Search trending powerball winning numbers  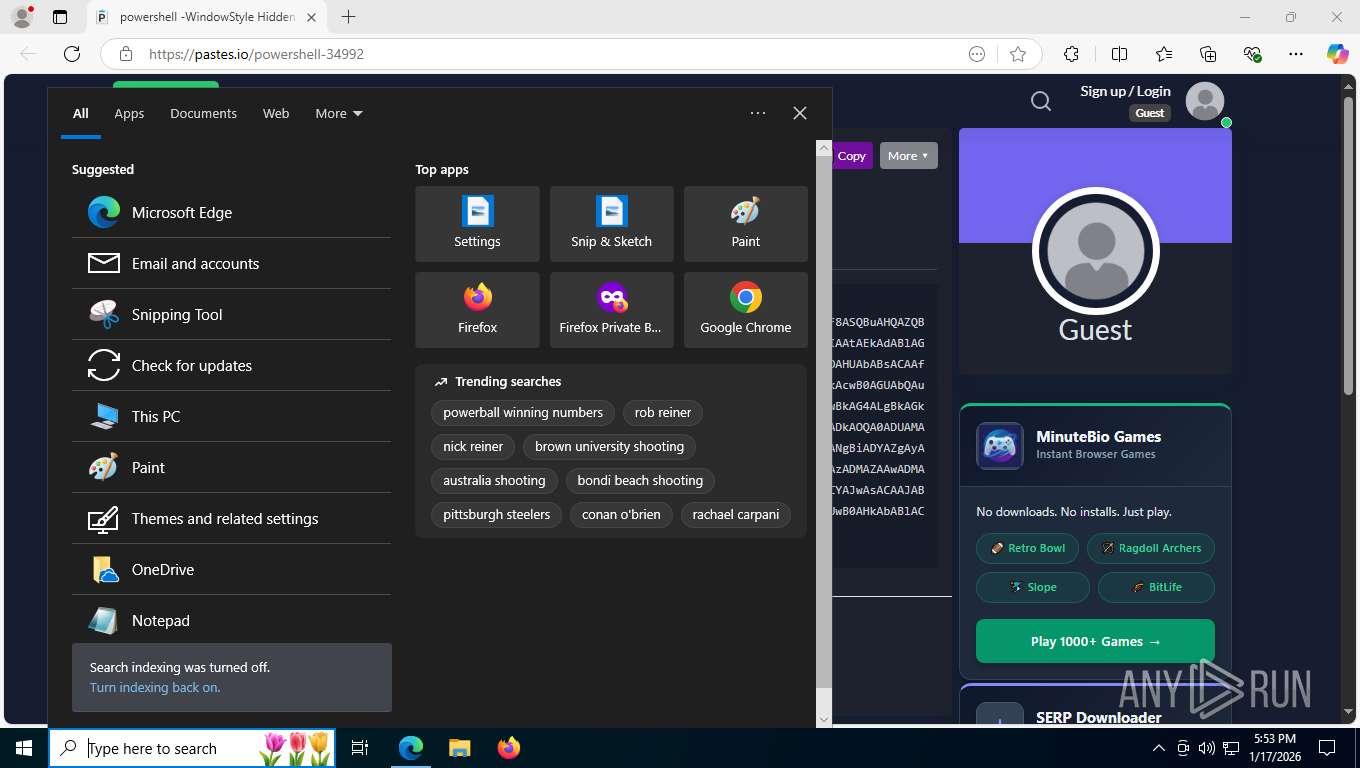click(523, 412)
